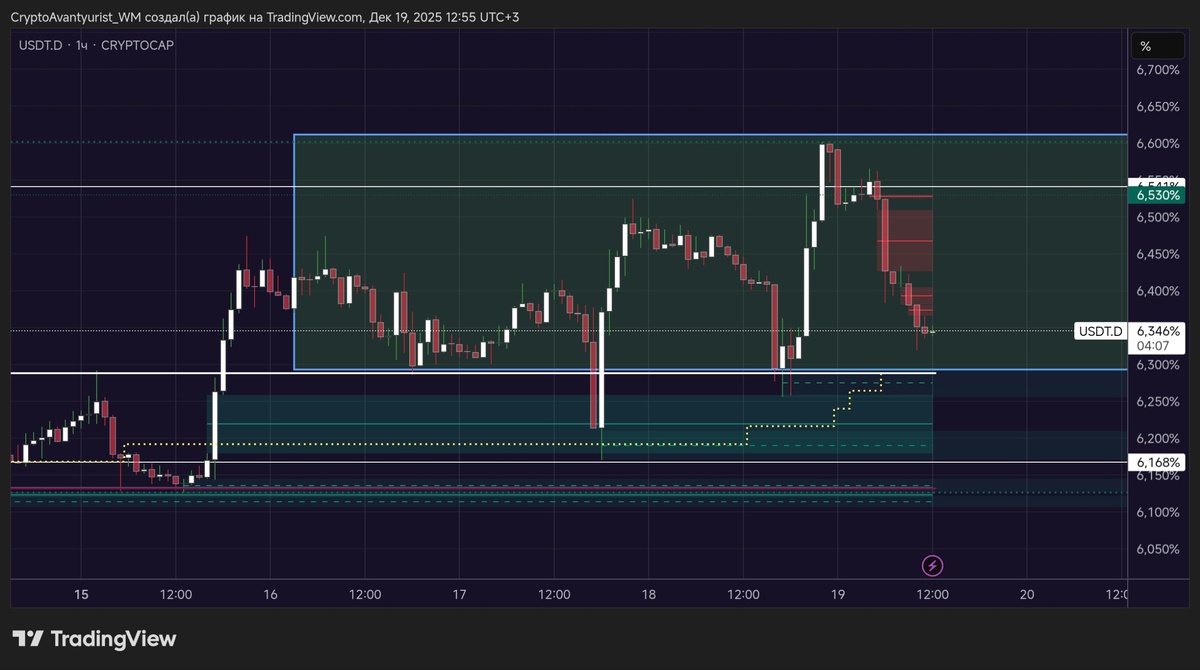Click date 18 on the time axis
The width and height of the screenshot is (1200, 670).
coord(649,594)
